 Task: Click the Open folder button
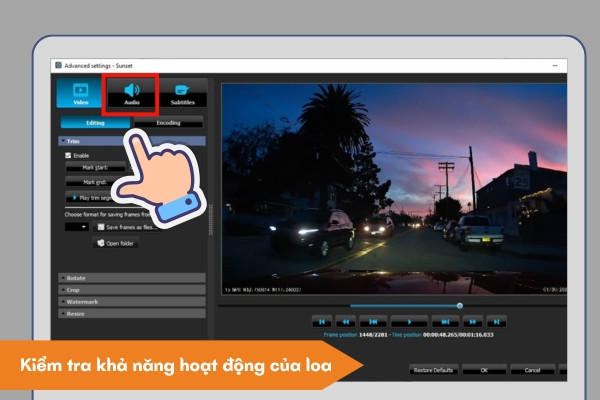[116, 243]
